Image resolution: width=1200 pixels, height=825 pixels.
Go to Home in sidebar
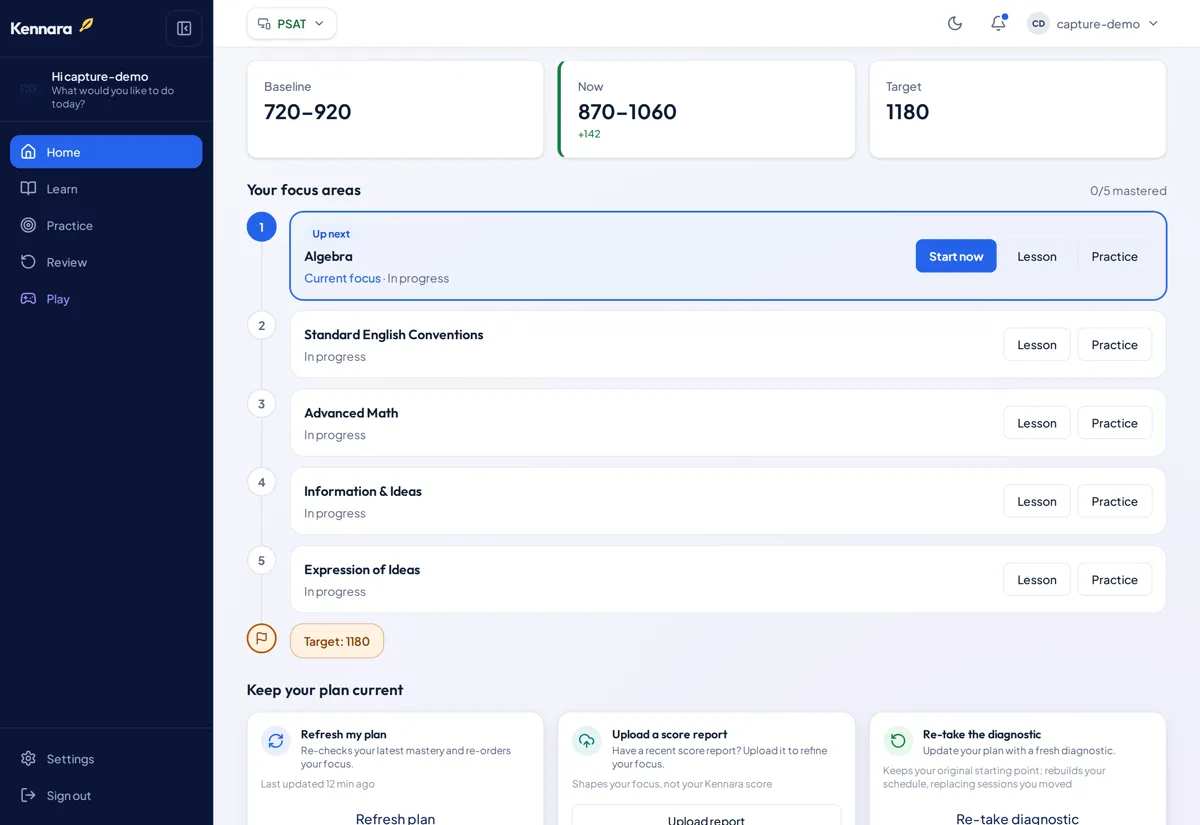(106, 152)
